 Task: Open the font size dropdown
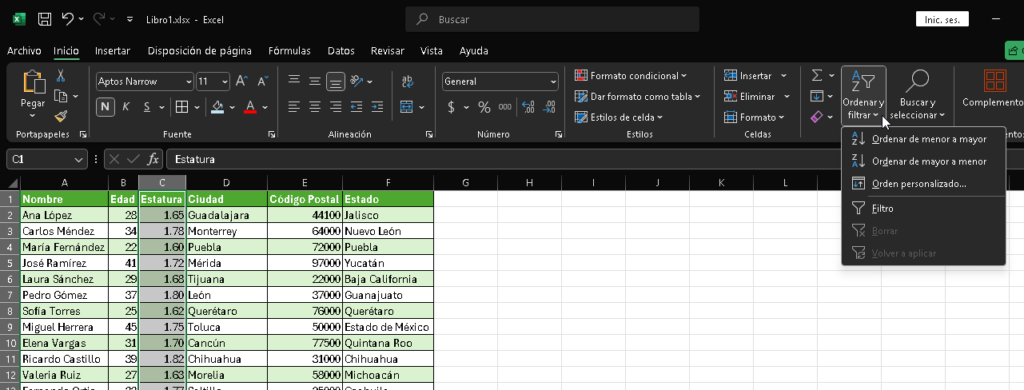coord(225,82)
